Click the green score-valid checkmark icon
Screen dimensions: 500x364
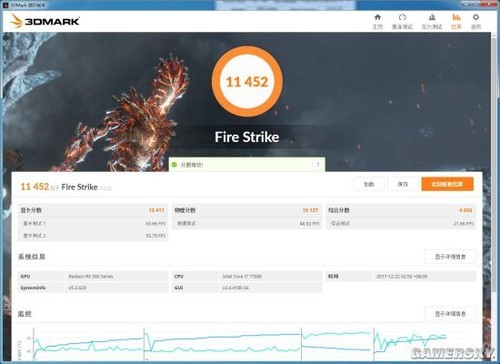pos(174,165)
